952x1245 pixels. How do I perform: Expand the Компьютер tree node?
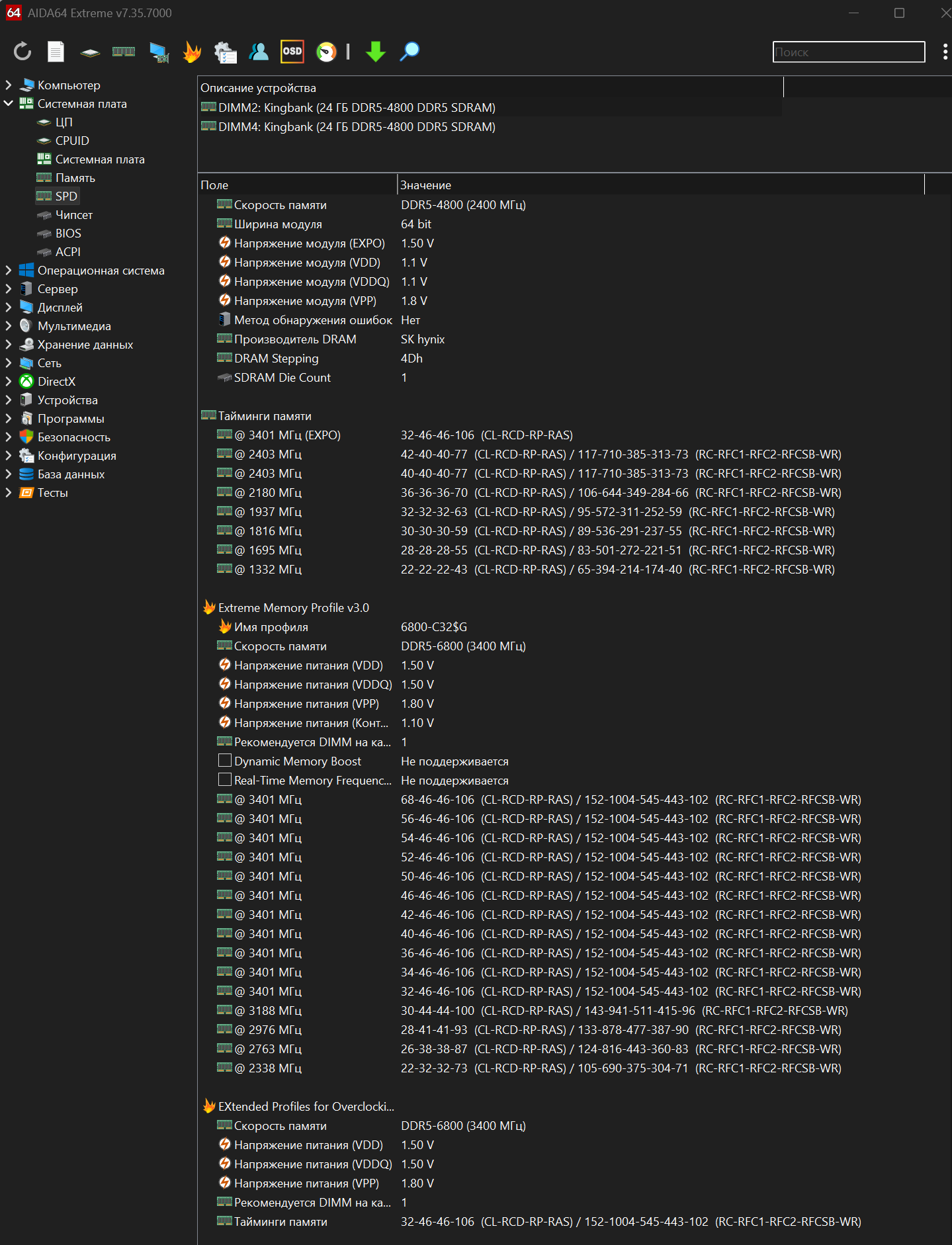tap(9, 85)
